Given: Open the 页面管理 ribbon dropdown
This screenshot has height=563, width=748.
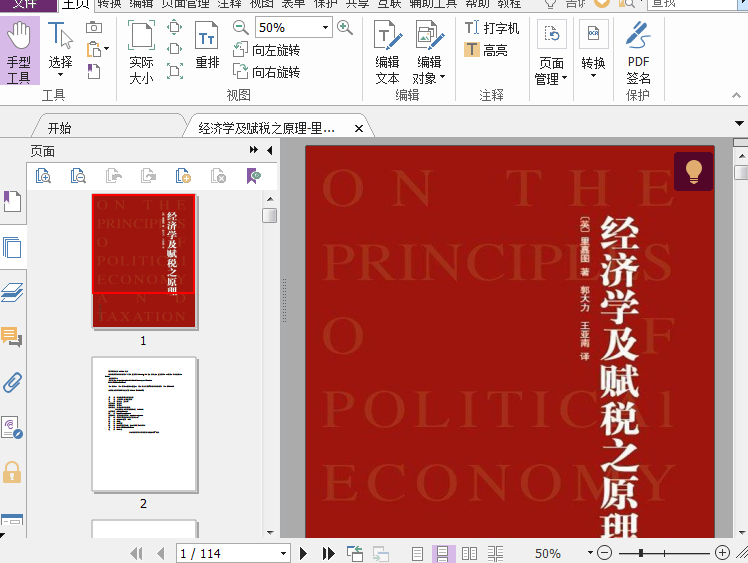Looking at the screenshot, I should (564, 78).
